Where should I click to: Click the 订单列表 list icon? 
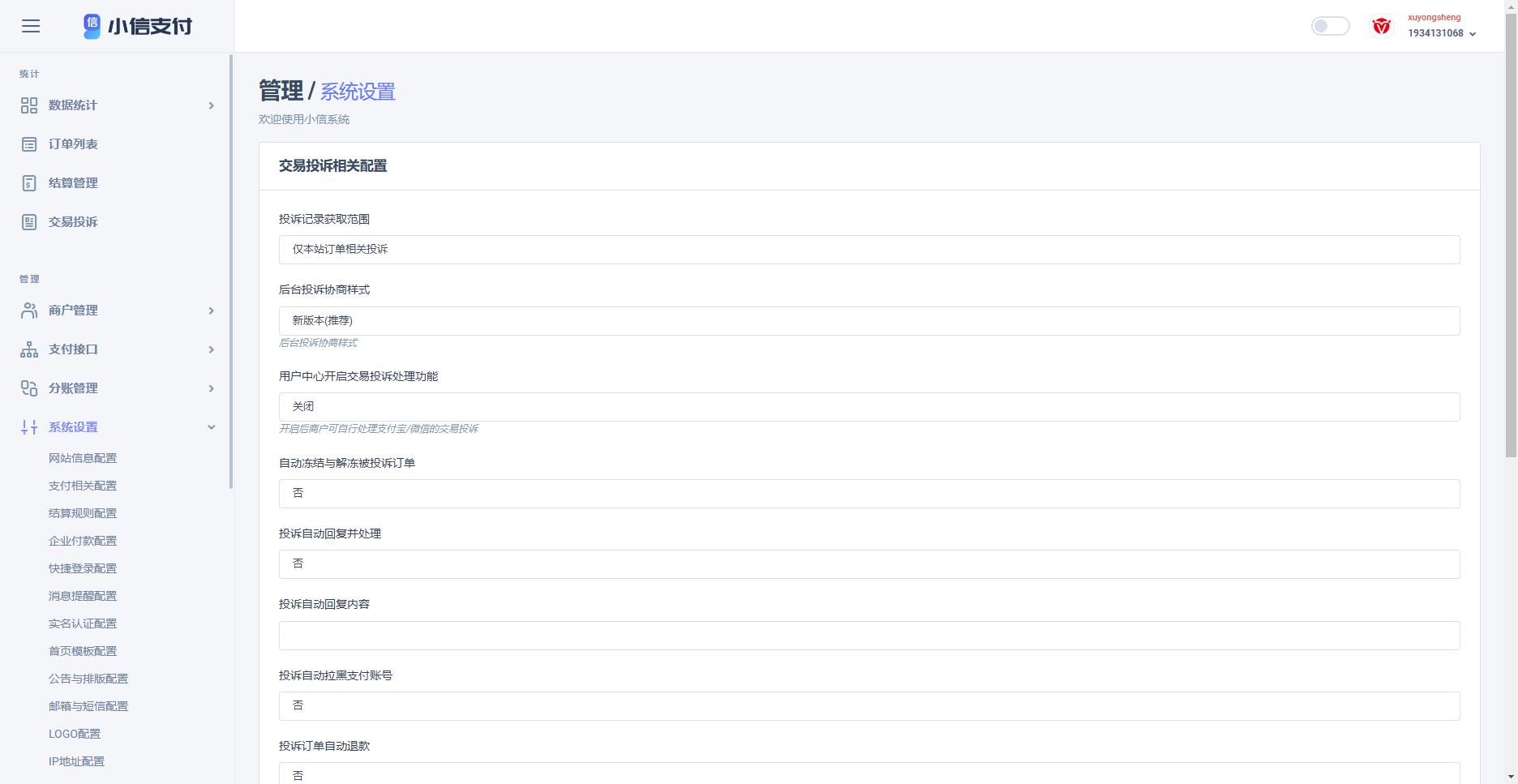(29, 144)
